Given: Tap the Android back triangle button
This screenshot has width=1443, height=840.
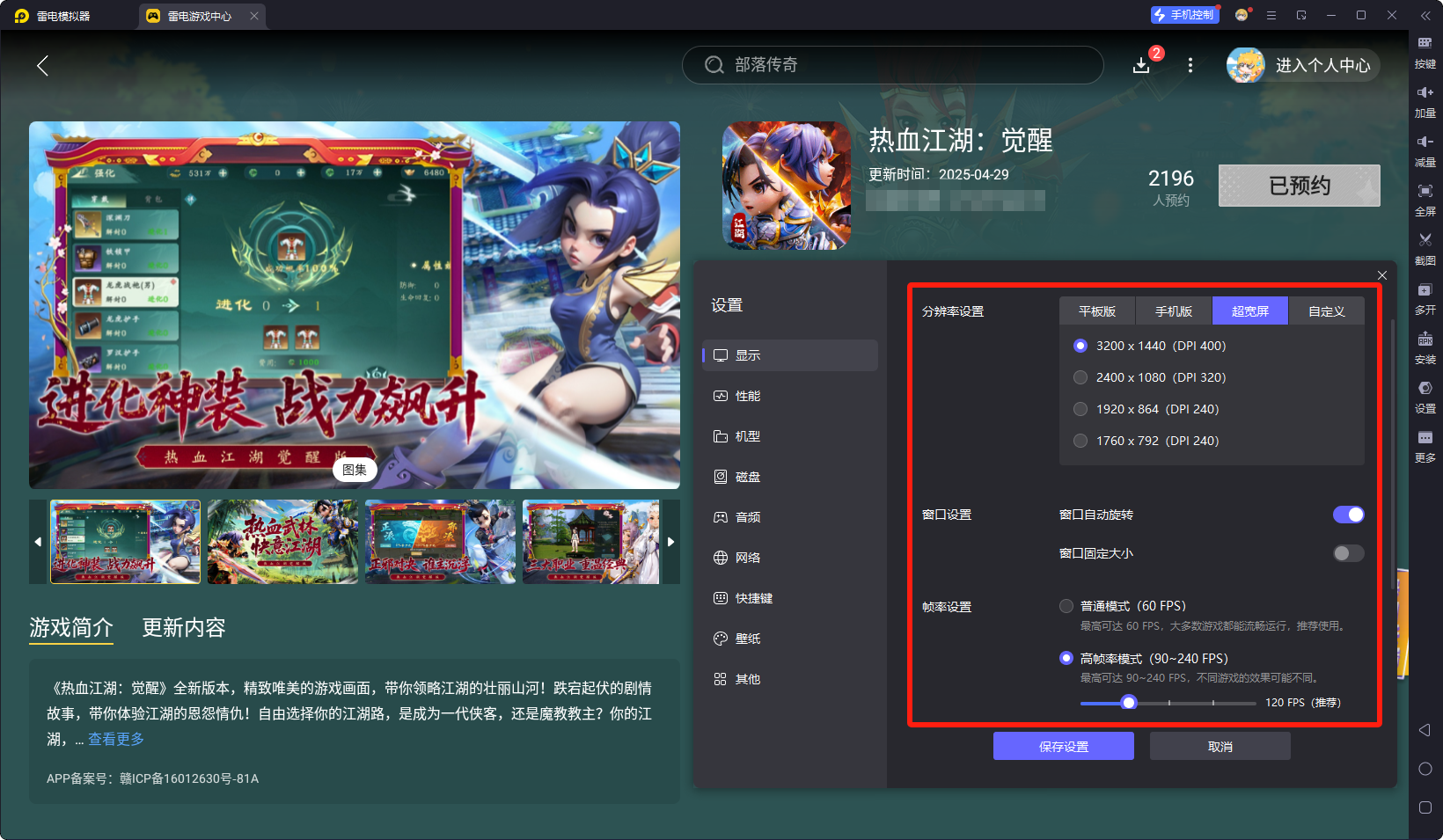Looking at the screenshot, I should click(x=1425, y=730).
